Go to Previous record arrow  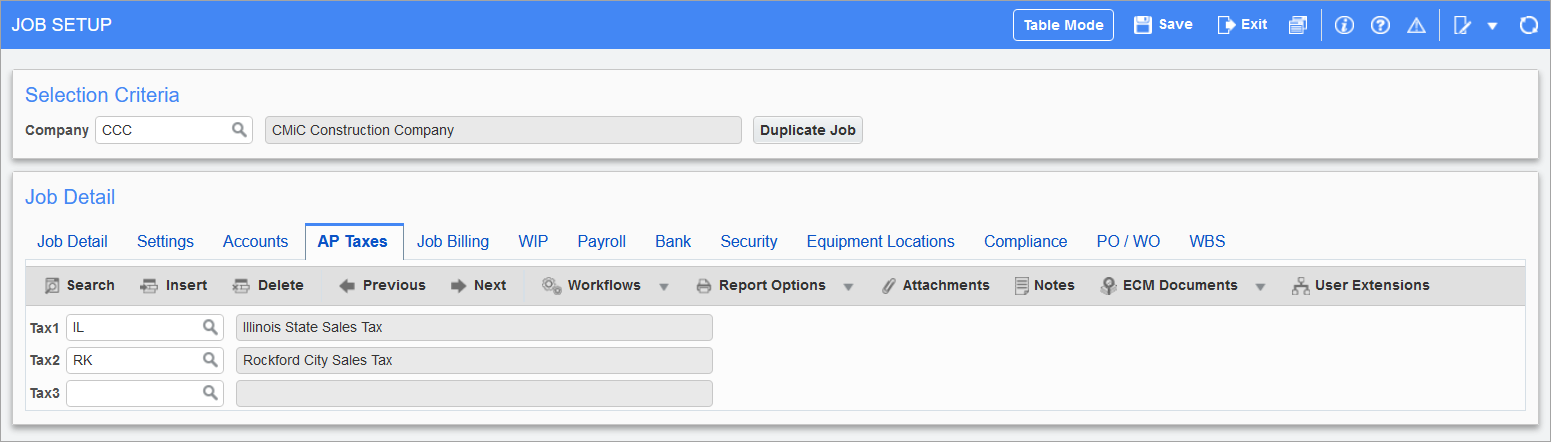click(x=347, y=286)
